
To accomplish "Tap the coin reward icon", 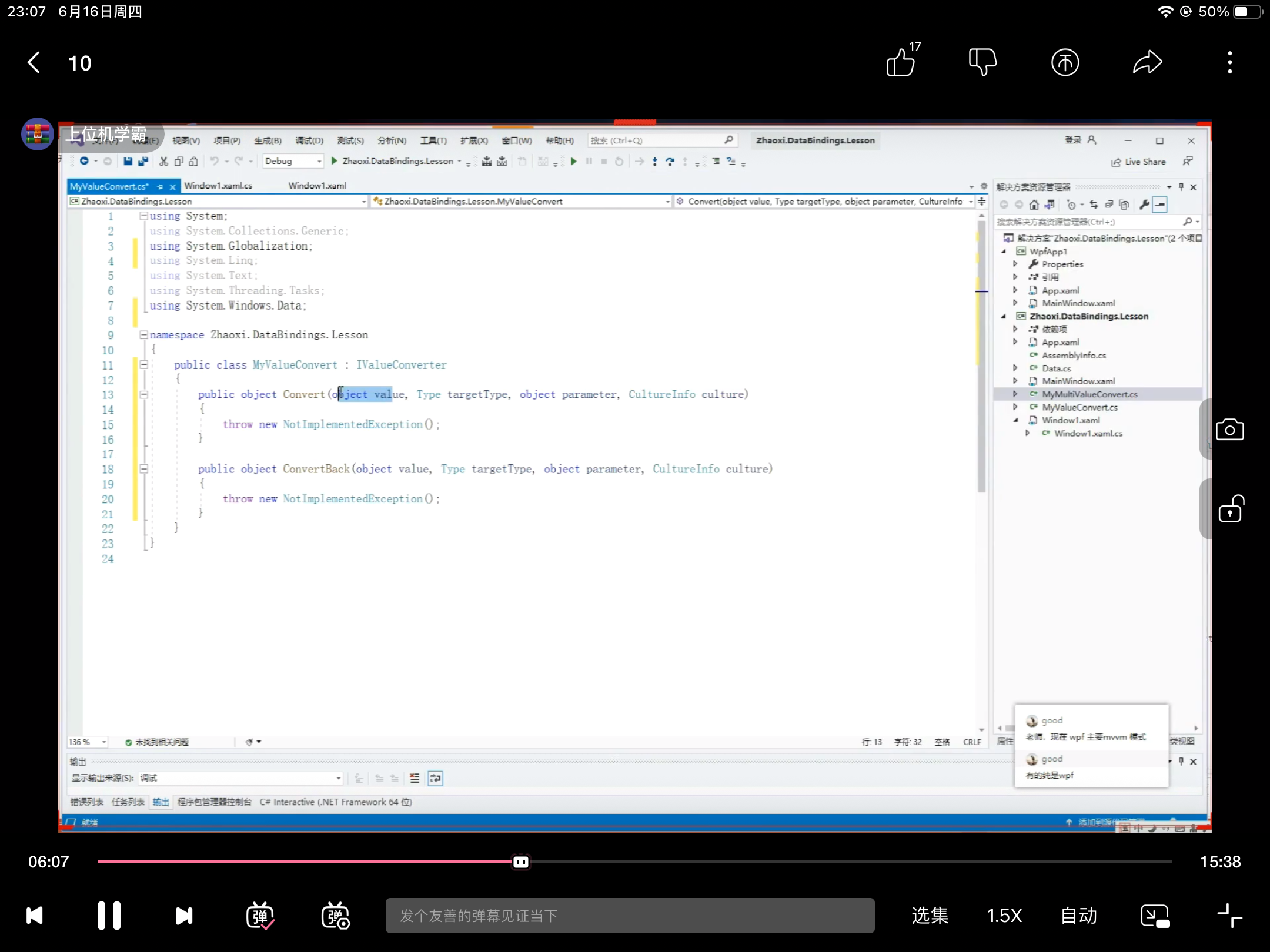I will pyautogui.click(x=1065, y=62).
